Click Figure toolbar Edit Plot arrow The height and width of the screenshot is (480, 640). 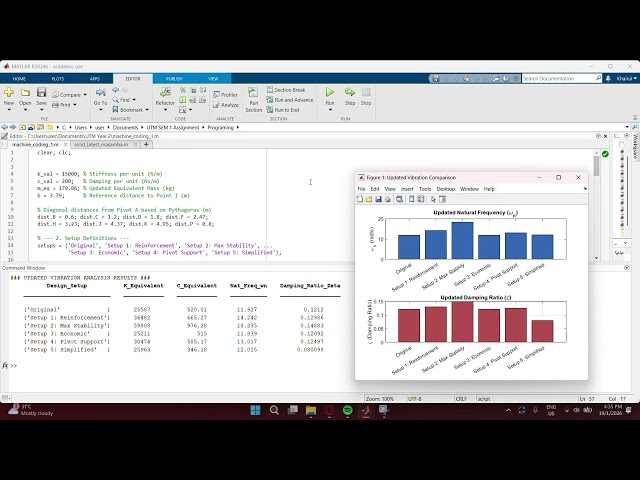point(433,199)
